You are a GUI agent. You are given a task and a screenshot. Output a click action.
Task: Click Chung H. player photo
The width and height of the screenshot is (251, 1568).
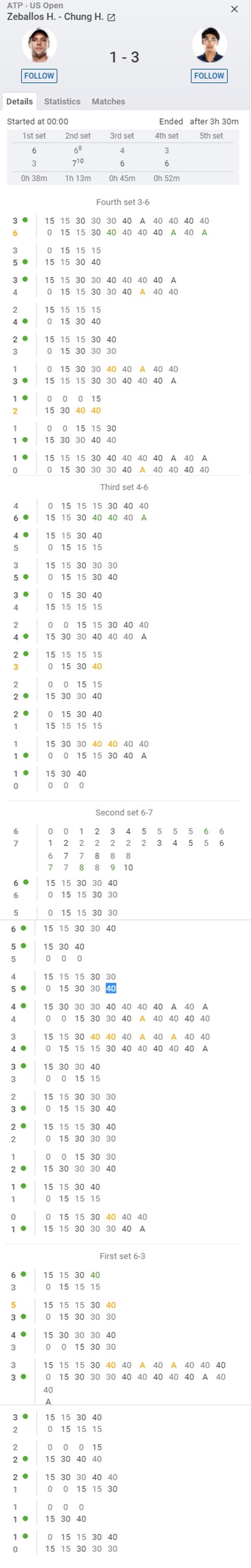point(210,45)
